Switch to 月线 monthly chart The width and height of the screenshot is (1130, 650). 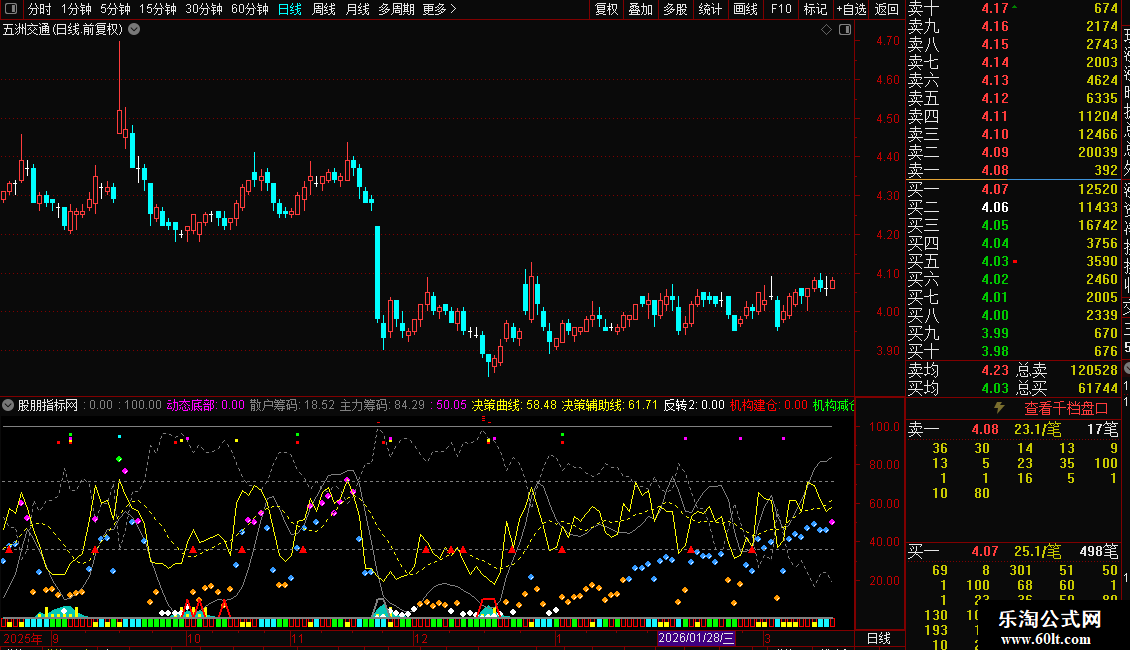[x=357, y=9]
